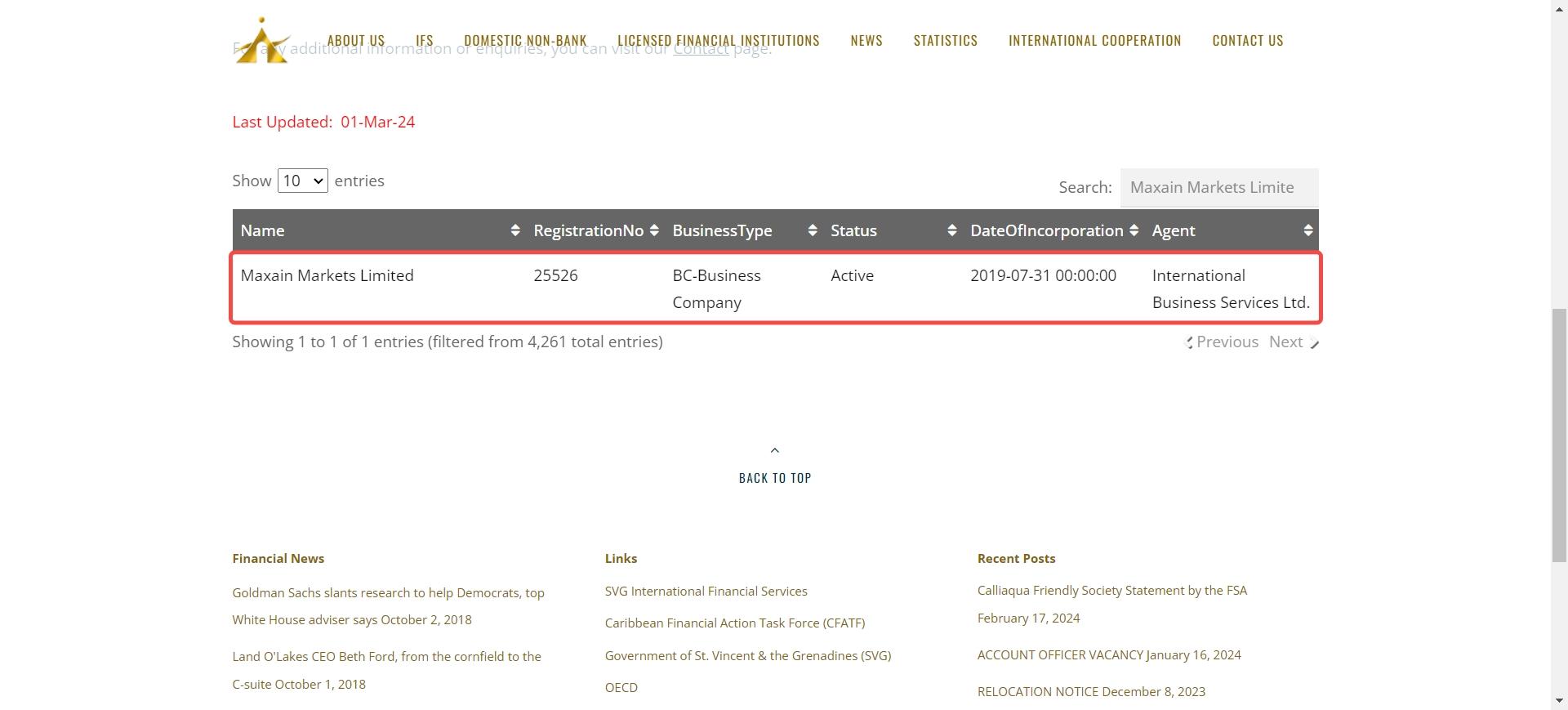Select the Active status cell
The image size is (1568, 710).
[852, 275]
